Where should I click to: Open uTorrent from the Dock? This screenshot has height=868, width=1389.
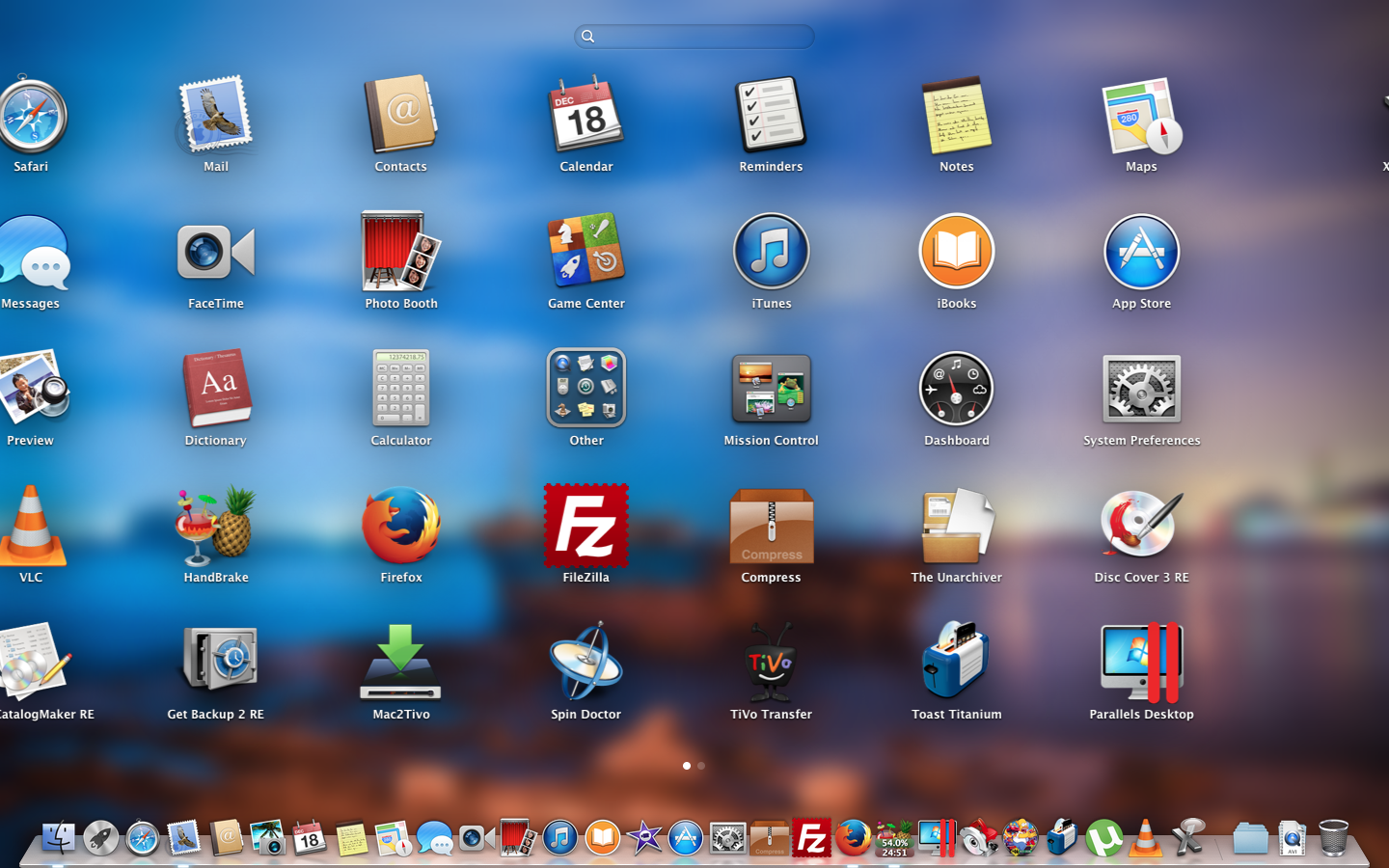tap(1104, 838)
